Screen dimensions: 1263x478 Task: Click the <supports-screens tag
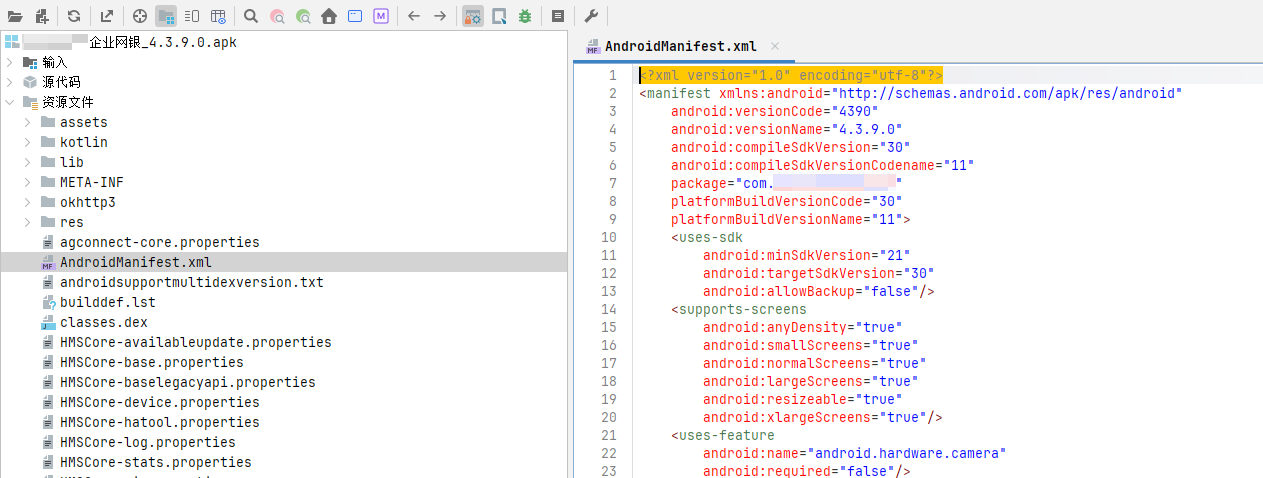tap(738, 309)
